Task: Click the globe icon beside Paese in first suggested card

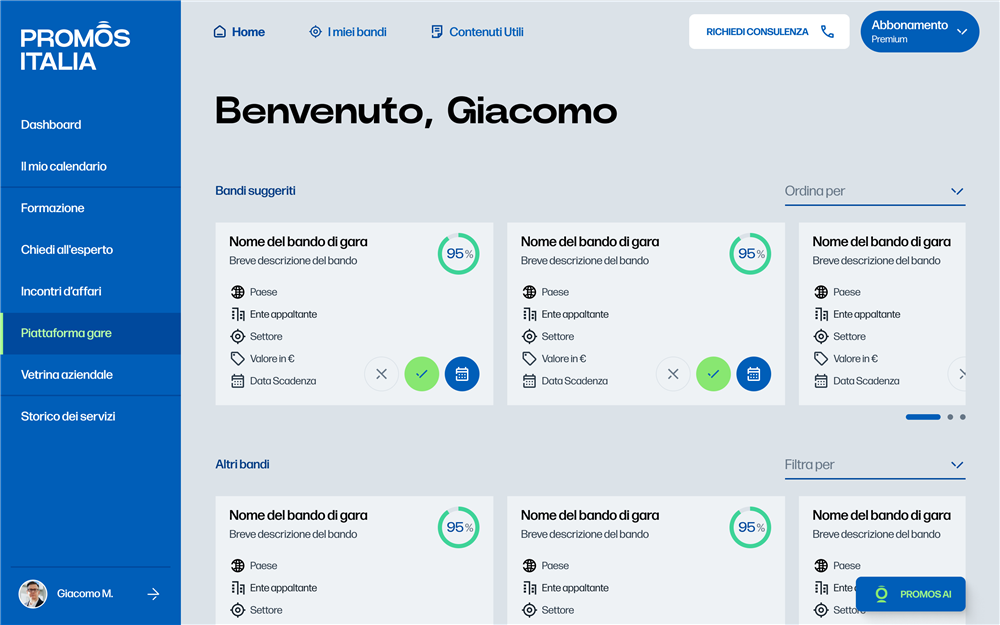Action: [237, 292]
